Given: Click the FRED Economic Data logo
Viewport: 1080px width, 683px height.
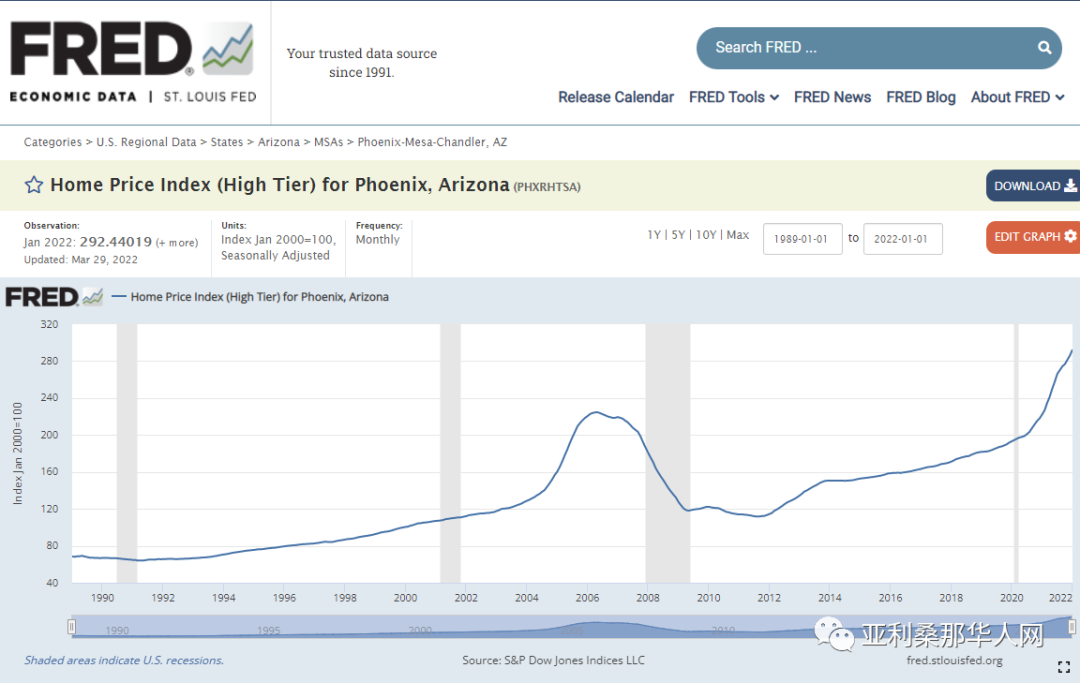Looking at the screenshot, I should [133, 62].
